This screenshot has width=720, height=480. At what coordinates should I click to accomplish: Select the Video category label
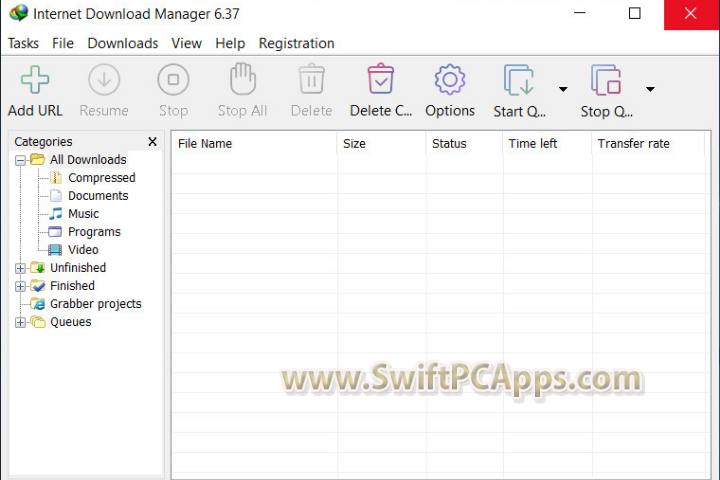(x=83, y=250)
